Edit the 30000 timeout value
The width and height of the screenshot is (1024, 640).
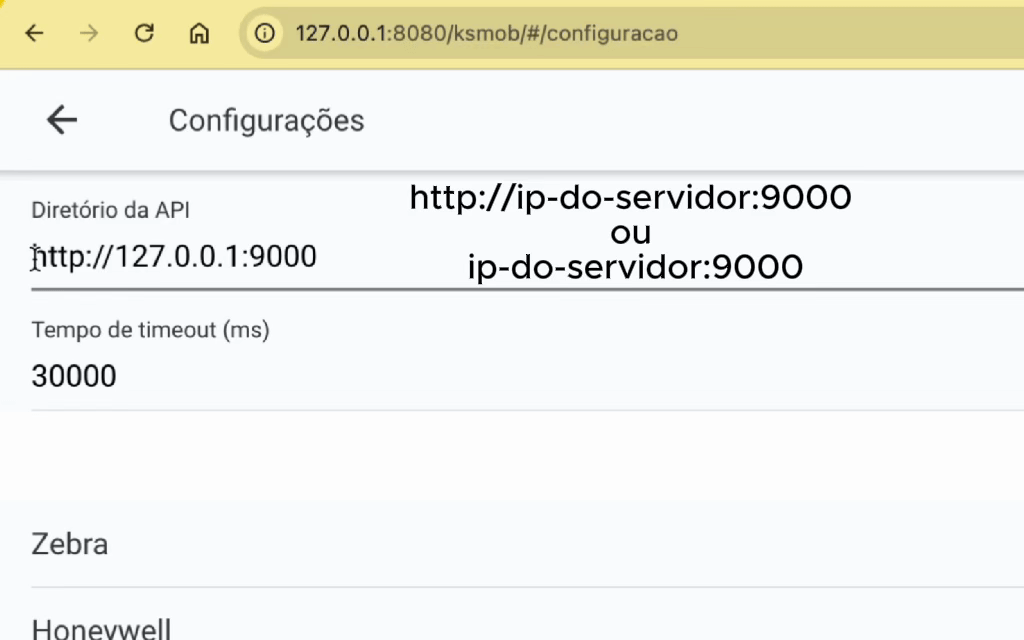(x=74, y=377)
